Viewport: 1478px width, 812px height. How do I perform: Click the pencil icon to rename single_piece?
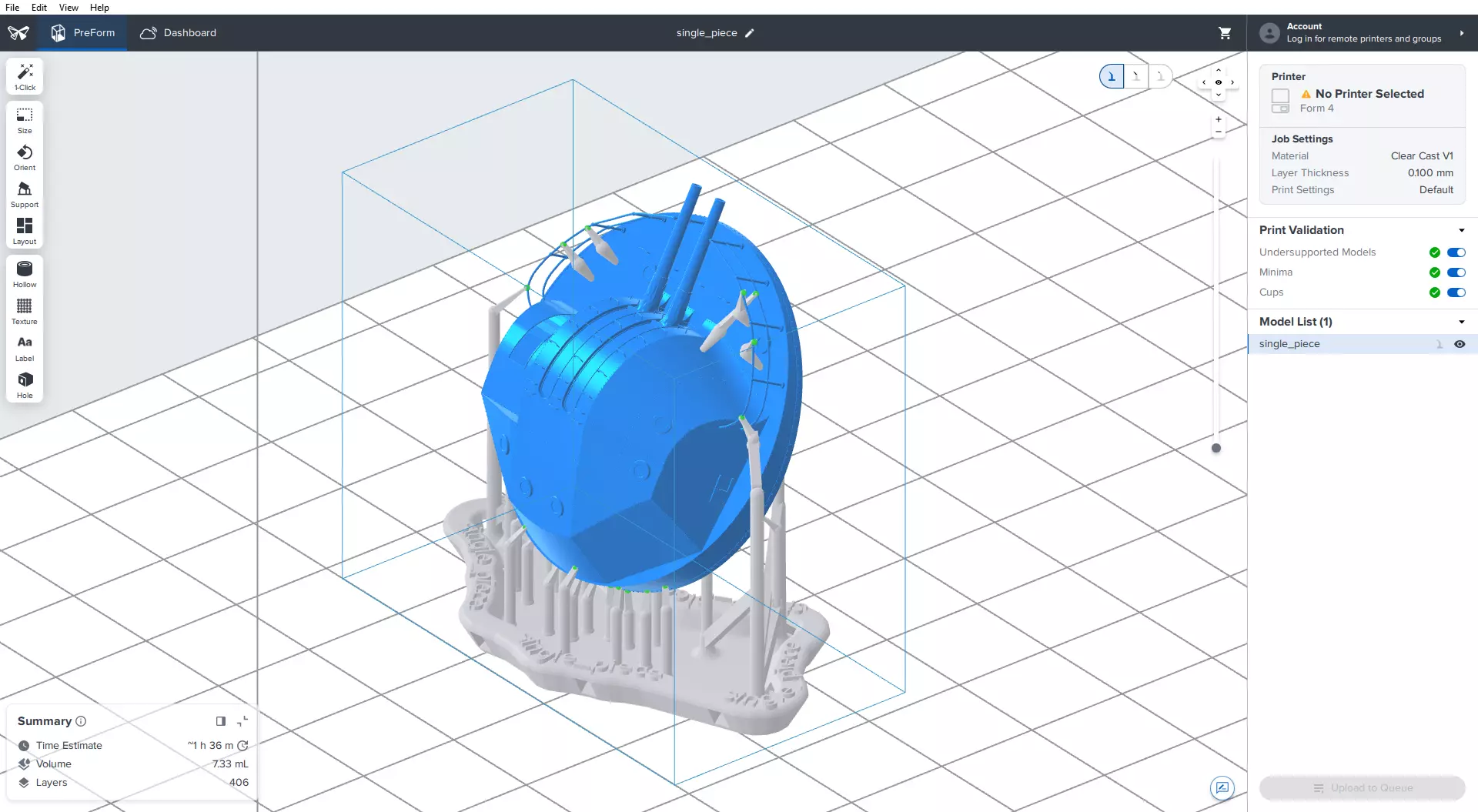coord(750,33)
